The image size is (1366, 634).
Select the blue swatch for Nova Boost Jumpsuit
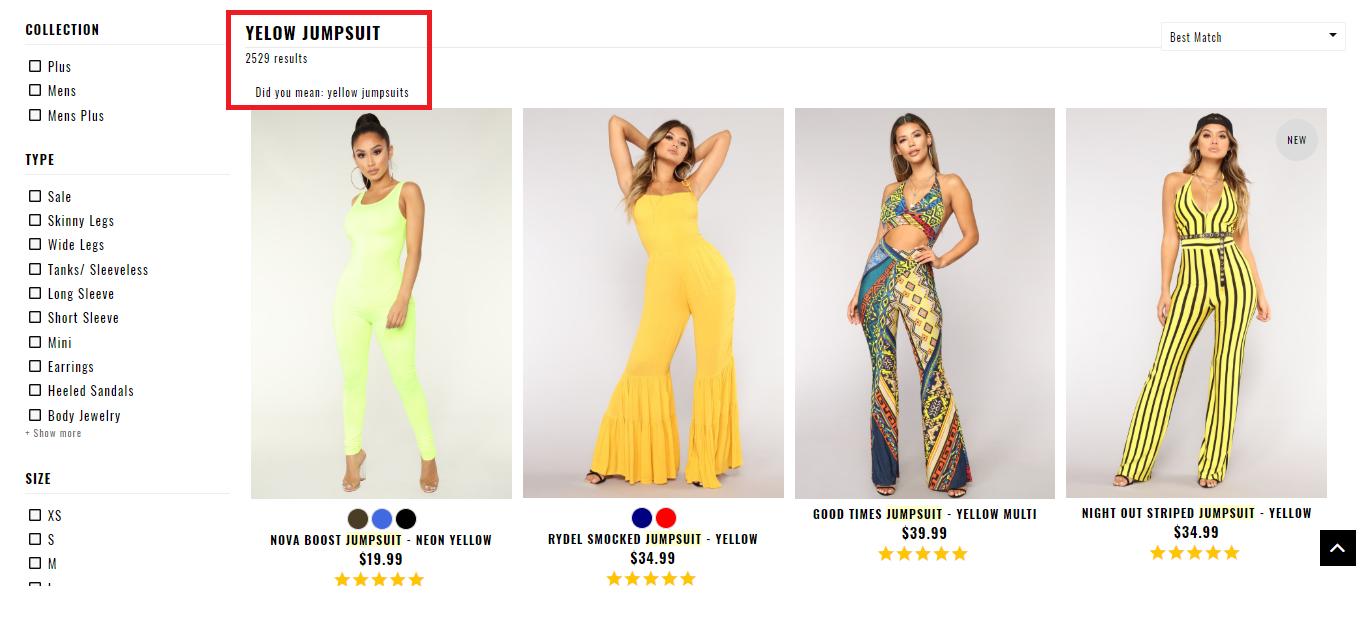(x=382, y=519)
